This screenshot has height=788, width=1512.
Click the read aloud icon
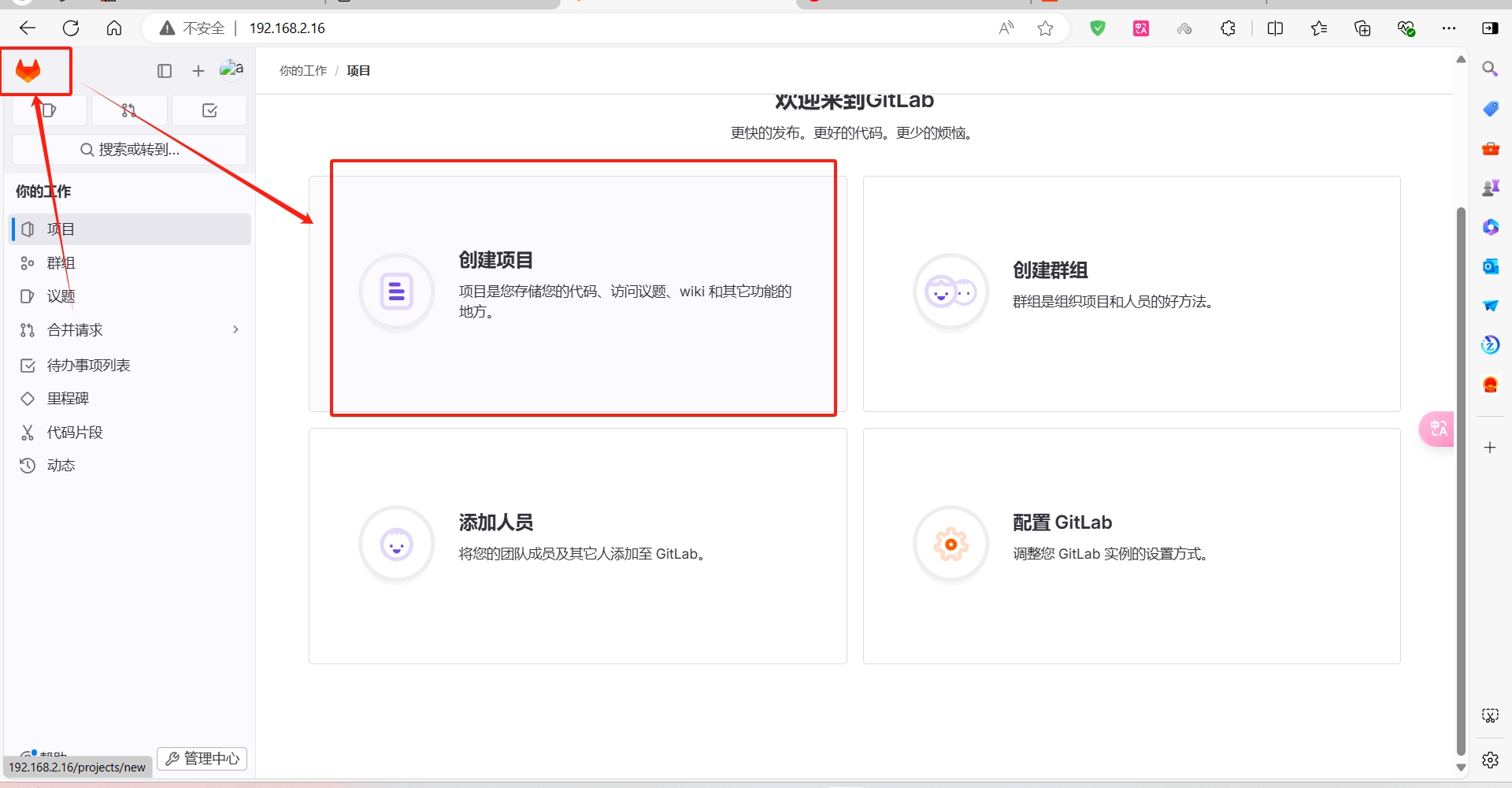point(1006,28)
